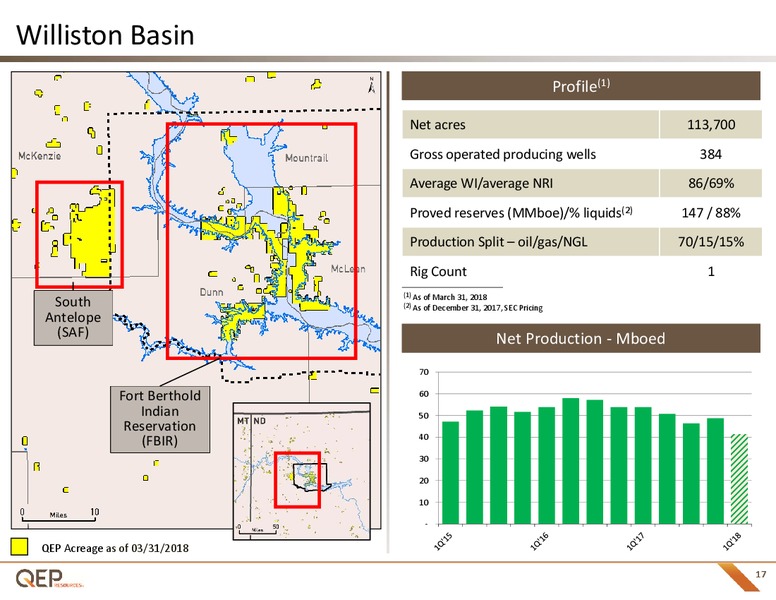
Task: Click 'Average WI/average NRI' label
Action: (x=481, y=184)
